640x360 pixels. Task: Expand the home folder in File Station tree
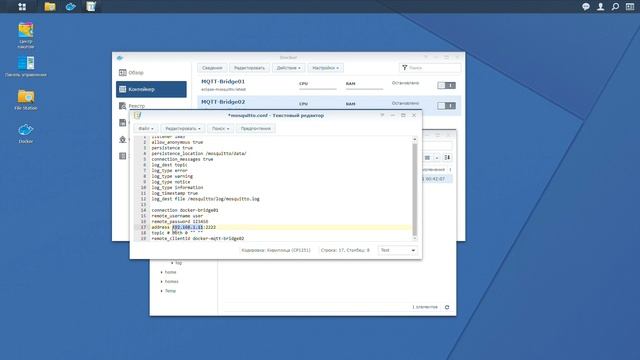point(162,272)
